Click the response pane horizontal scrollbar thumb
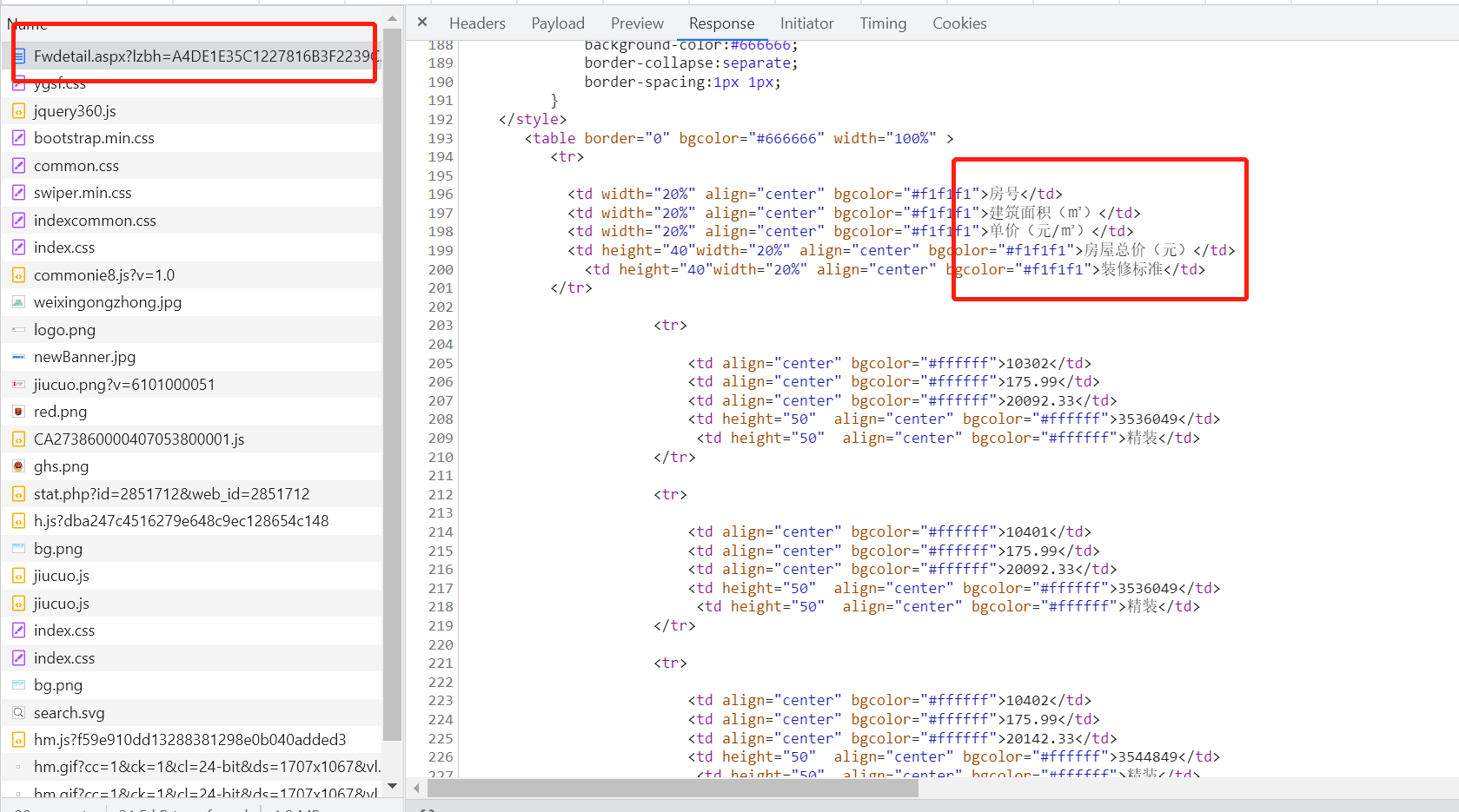1459x812 pixels. click(x=673, y=788)
